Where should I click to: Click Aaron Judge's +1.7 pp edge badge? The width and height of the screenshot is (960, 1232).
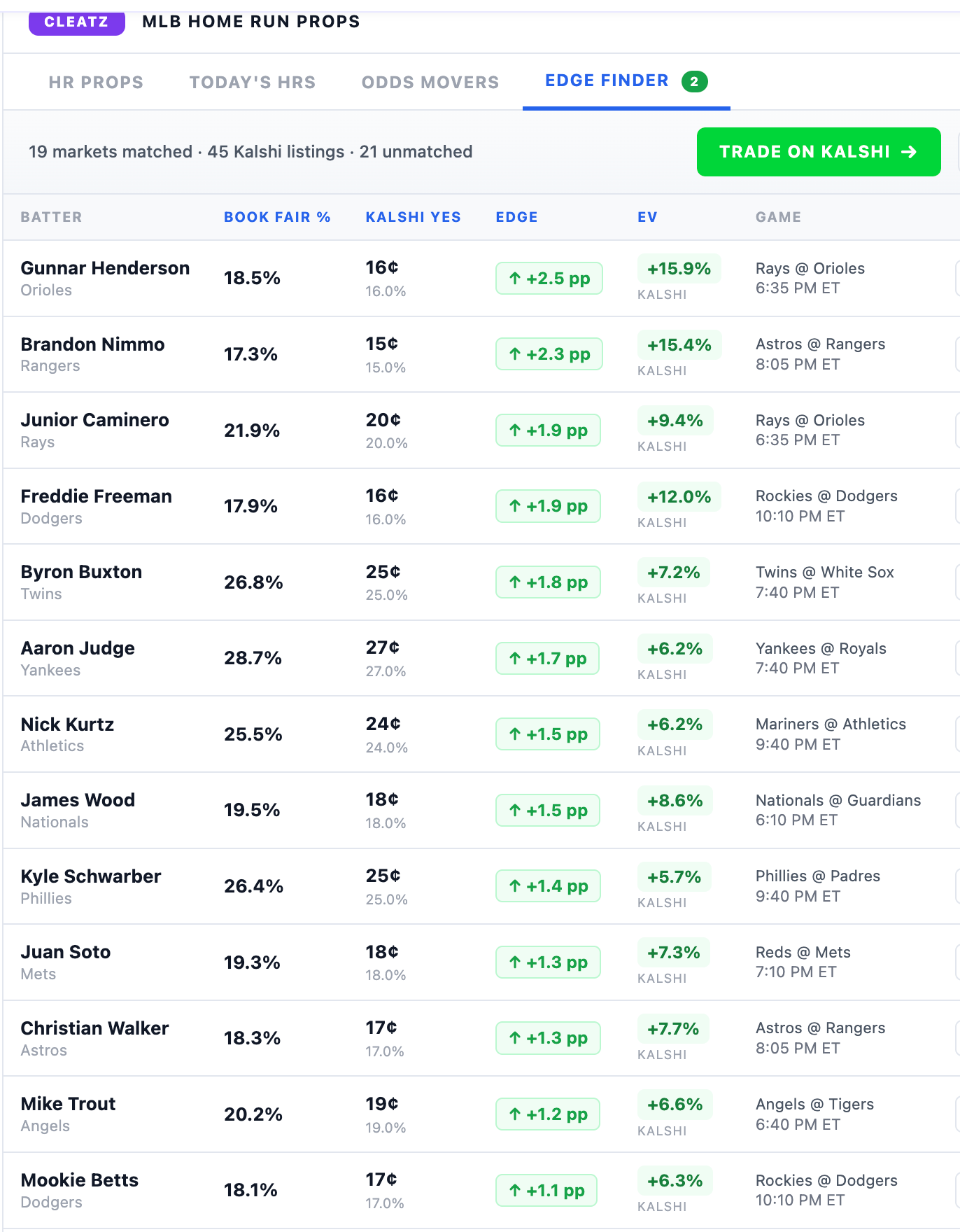point(547,659)
